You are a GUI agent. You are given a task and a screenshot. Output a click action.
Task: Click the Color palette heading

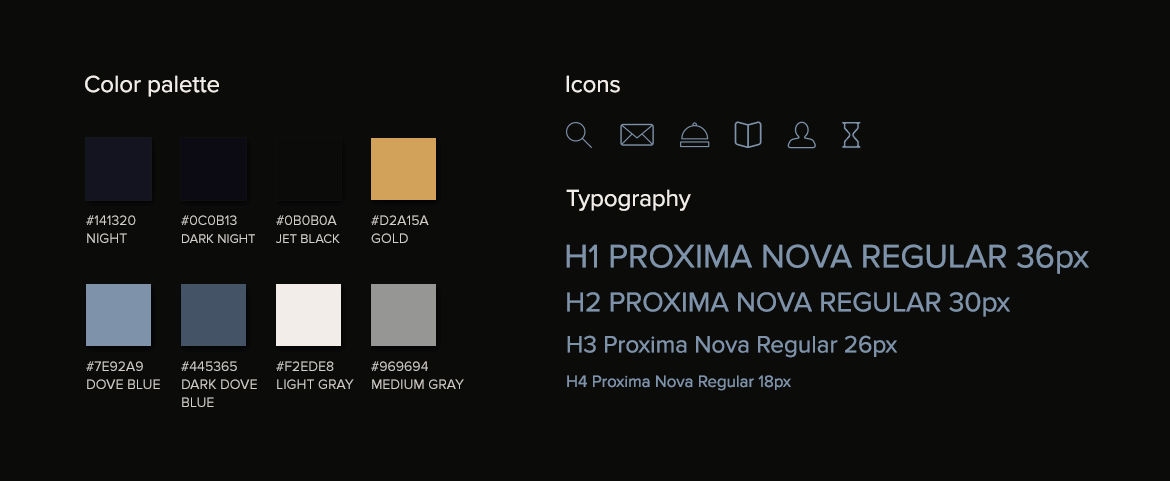pos(152,85)
